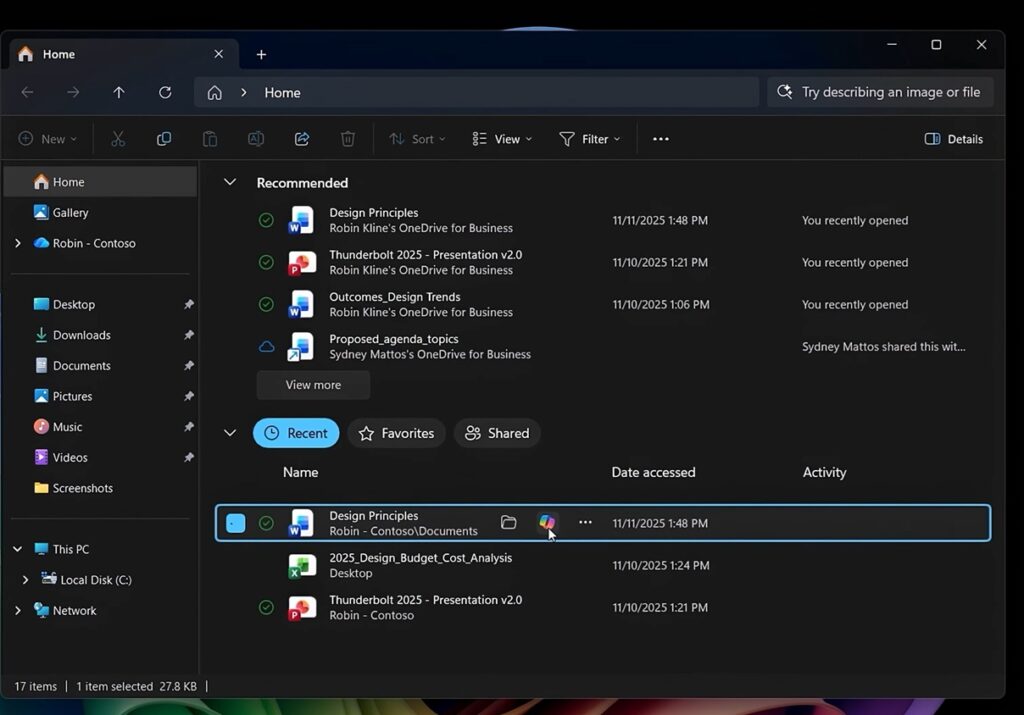Image resolution: width=1024 pixels, height=715 pixels.
Task: Click the Paste icon in the toolbar
Action: coord(209,138)
